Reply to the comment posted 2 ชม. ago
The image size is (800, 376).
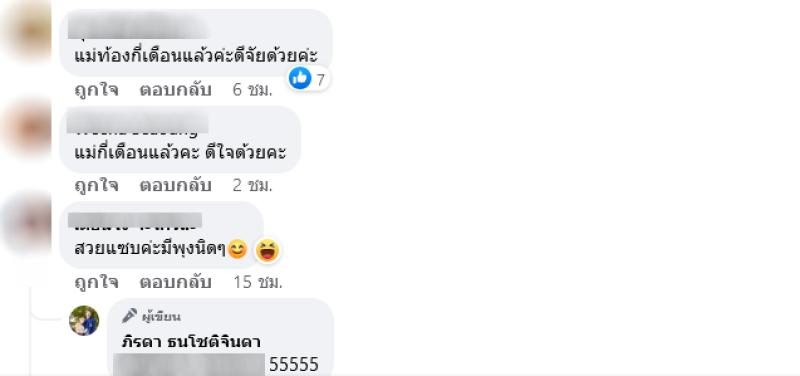(176, 186)
